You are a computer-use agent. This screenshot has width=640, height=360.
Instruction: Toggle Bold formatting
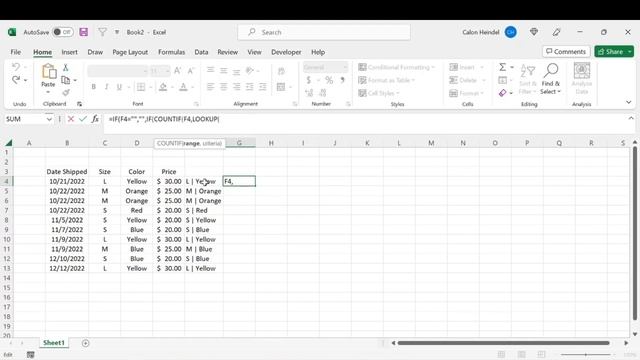pyautogui.click(x=93, y=87)
